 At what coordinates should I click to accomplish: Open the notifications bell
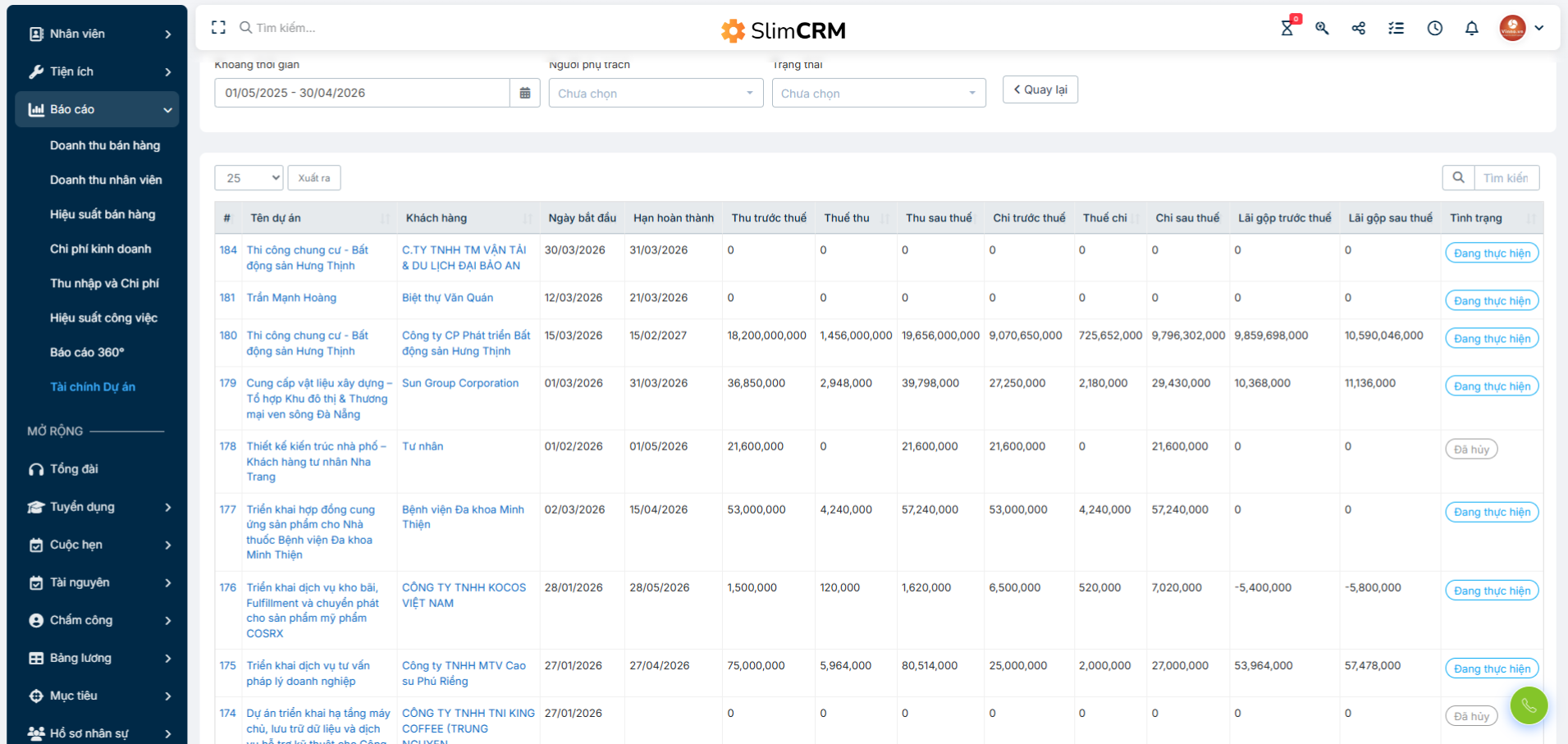click(x=1471, y=29)
